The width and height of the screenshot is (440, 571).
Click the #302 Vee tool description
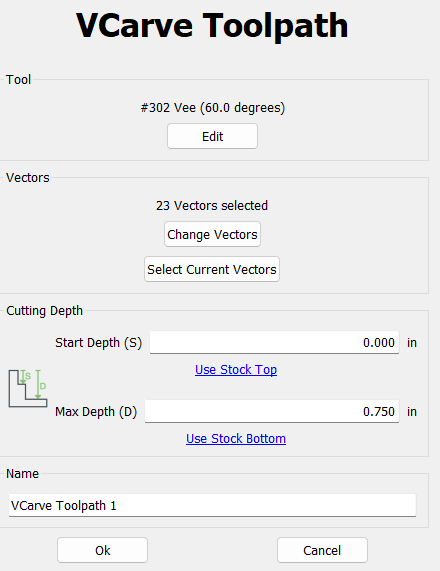click(213, 108)
